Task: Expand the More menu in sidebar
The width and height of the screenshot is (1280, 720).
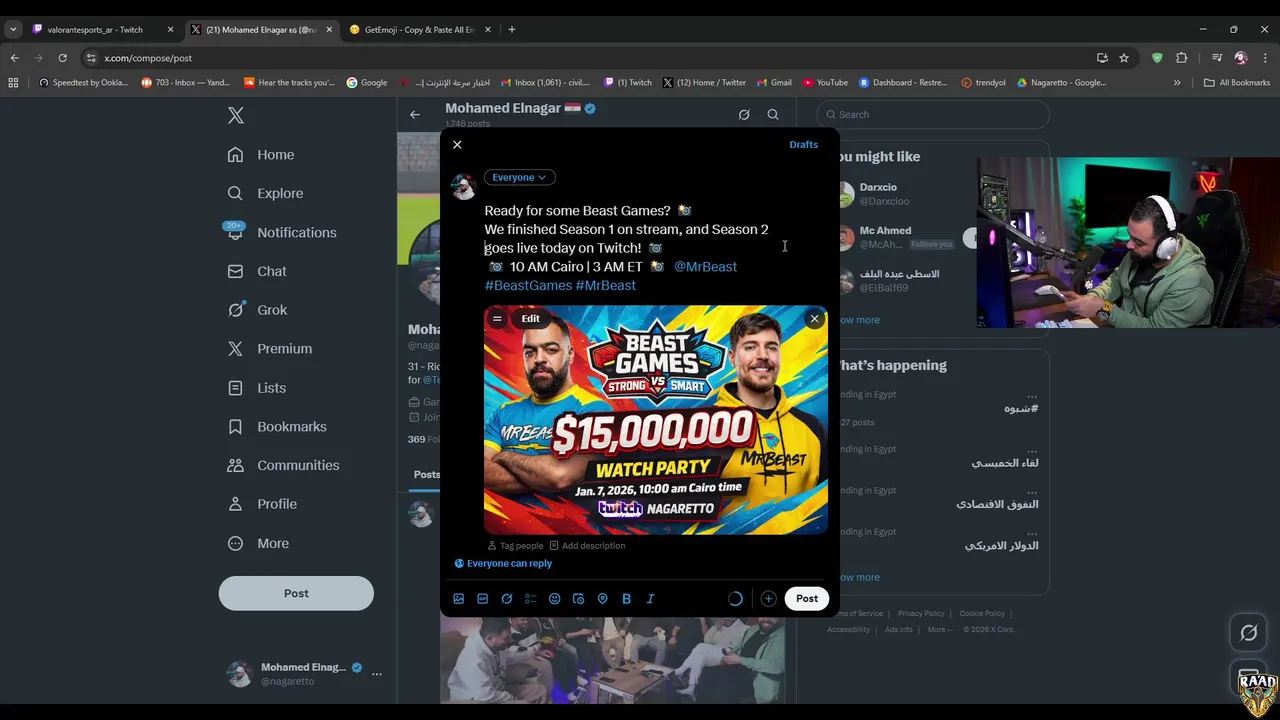Action: [258, 544]
